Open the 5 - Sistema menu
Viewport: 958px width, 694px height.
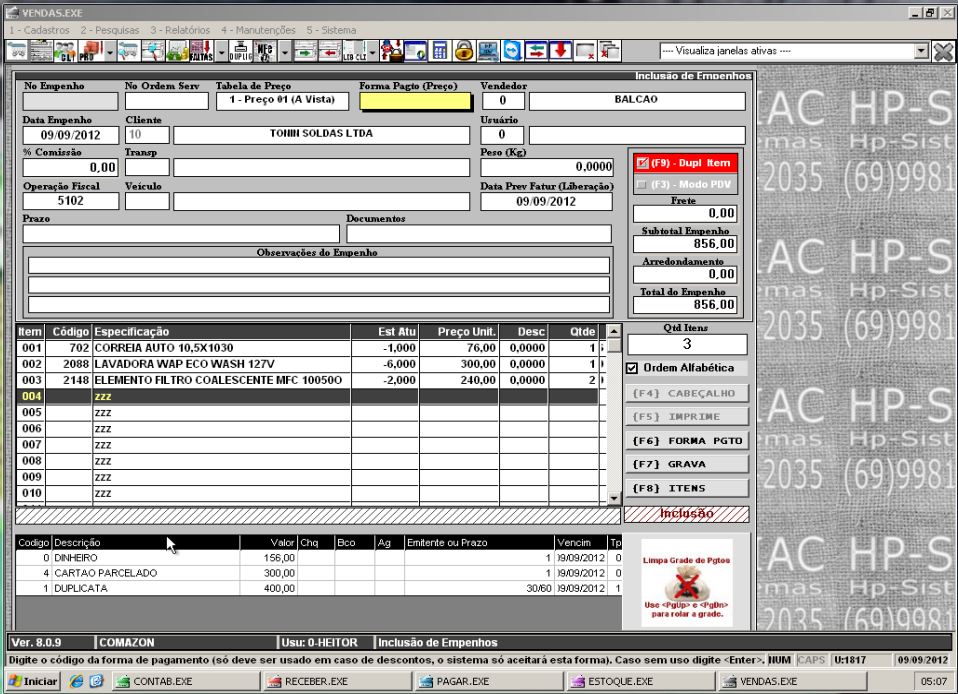tap(331, 30)
